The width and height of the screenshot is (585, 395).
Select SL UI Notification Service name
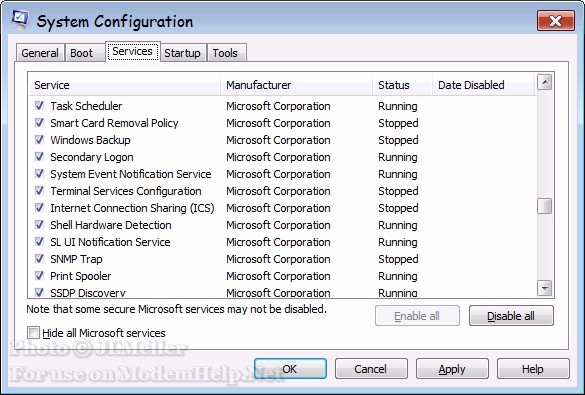(x=110, y=242)
